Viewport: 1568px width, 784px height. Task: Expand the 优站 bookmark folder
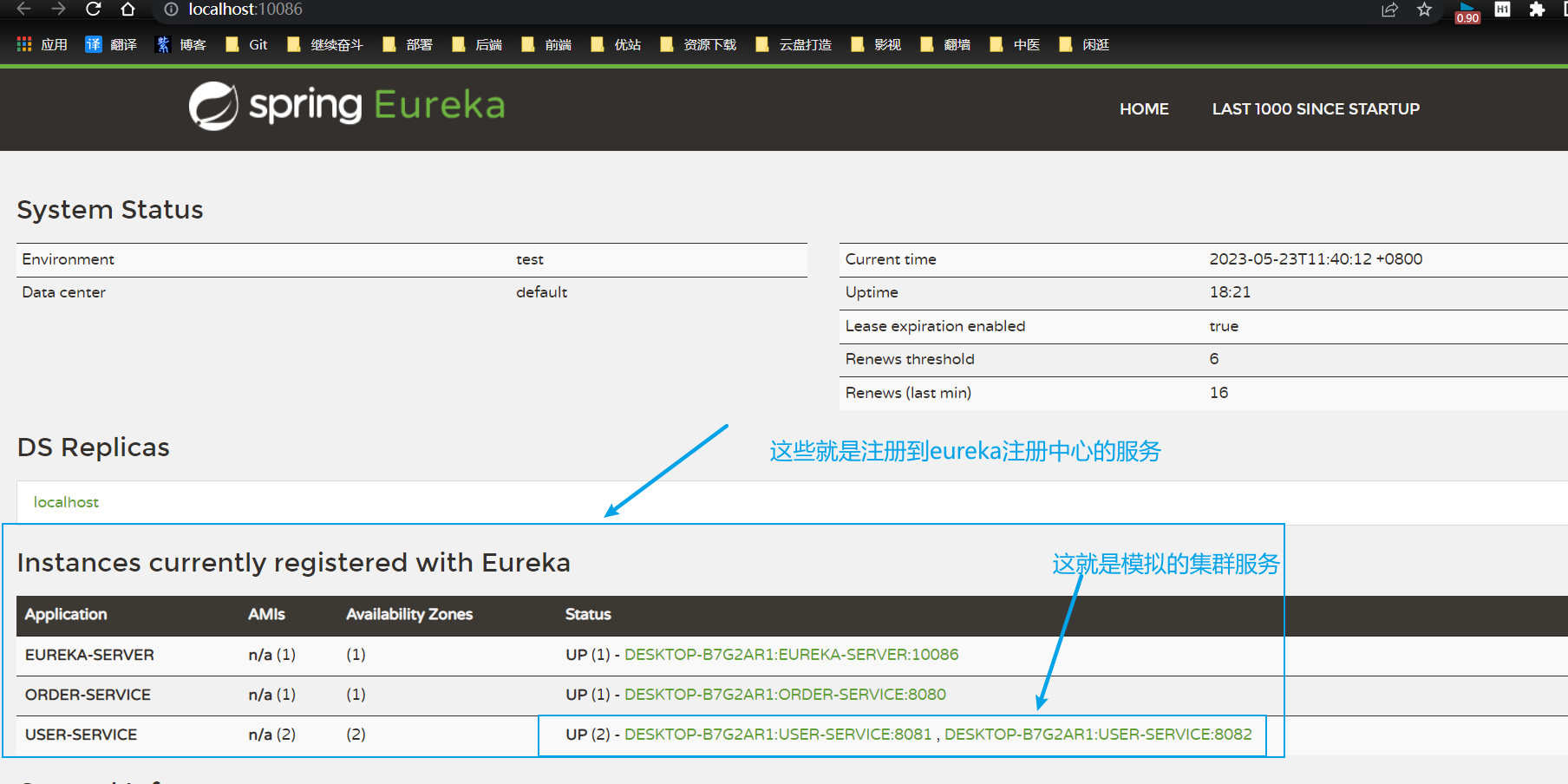pyautogui.click(x=615, y=44)
